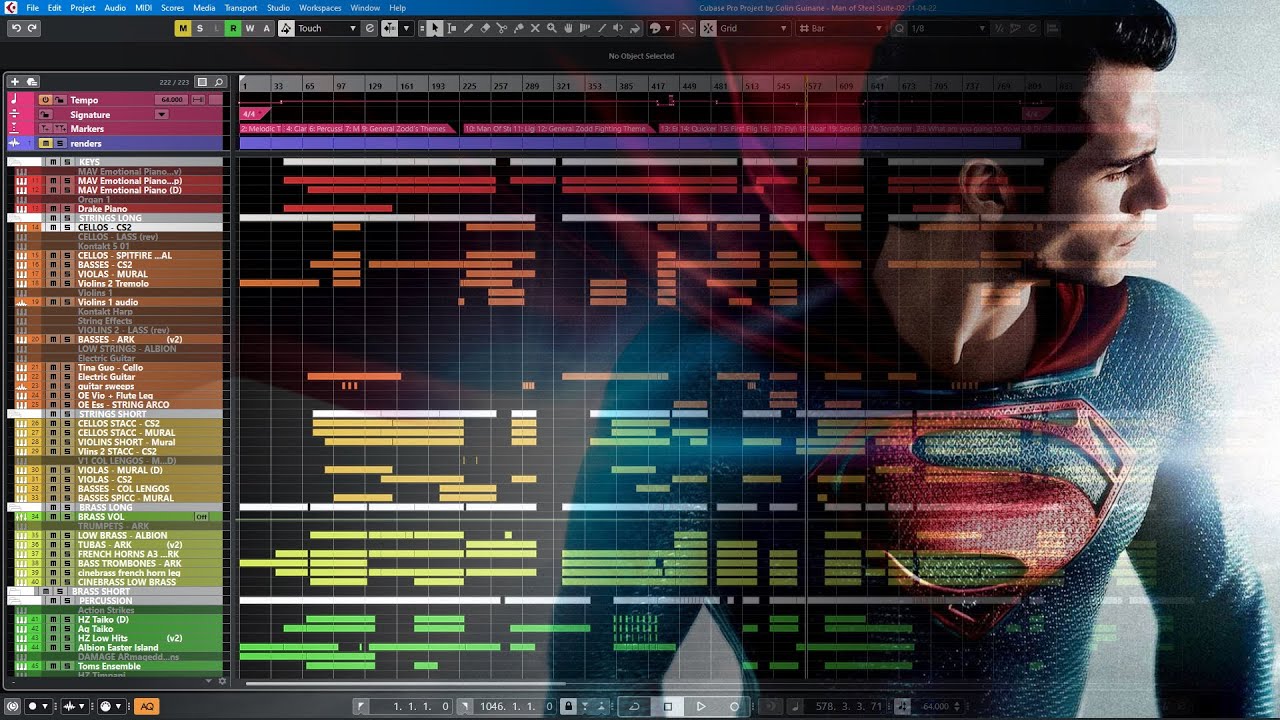Viewport: 1280px width, 720px height.
Task: Toggle AQ auto quantize button
Action: (146, 706)
